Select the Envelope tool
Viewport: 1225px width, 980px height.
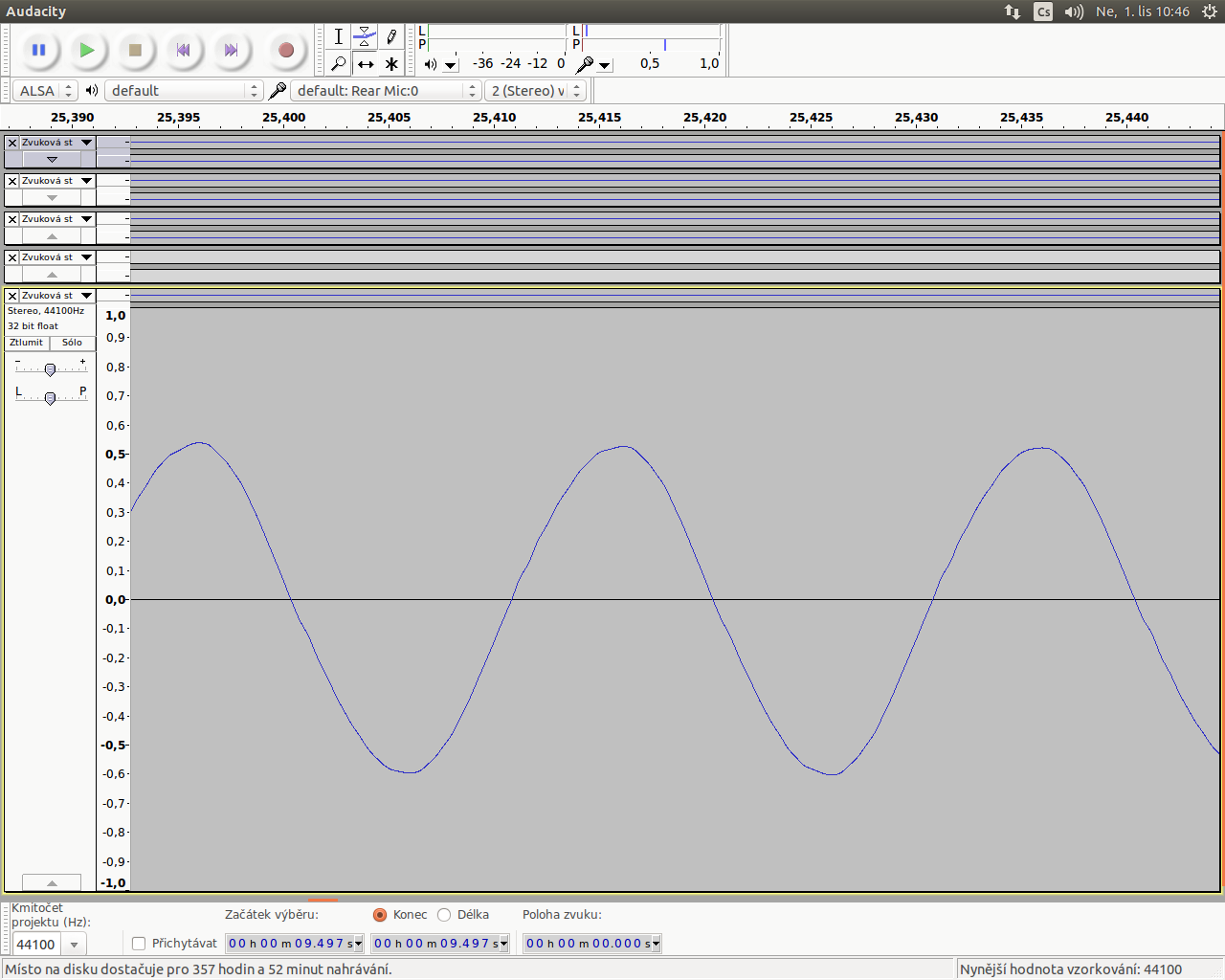[365, 37]
